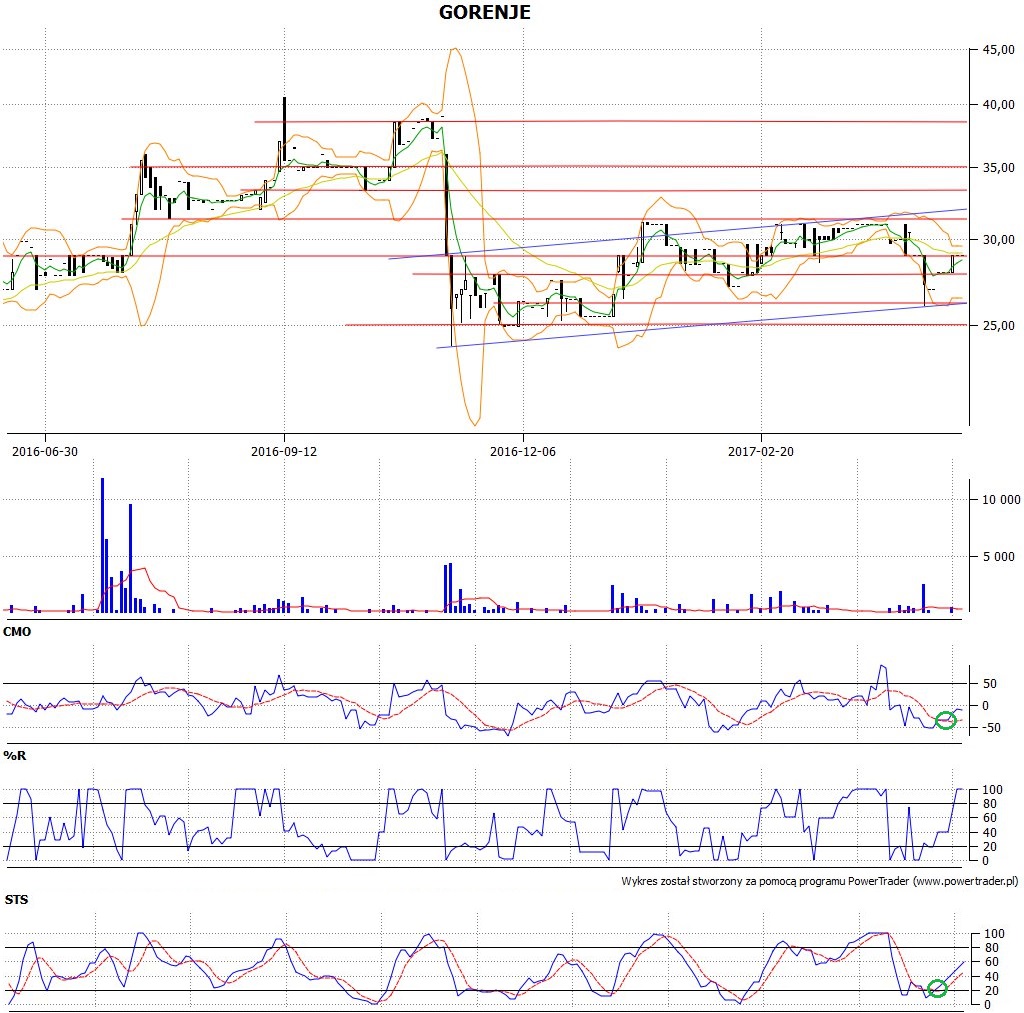Click the 2016-09-12 date label

[284, 451]
